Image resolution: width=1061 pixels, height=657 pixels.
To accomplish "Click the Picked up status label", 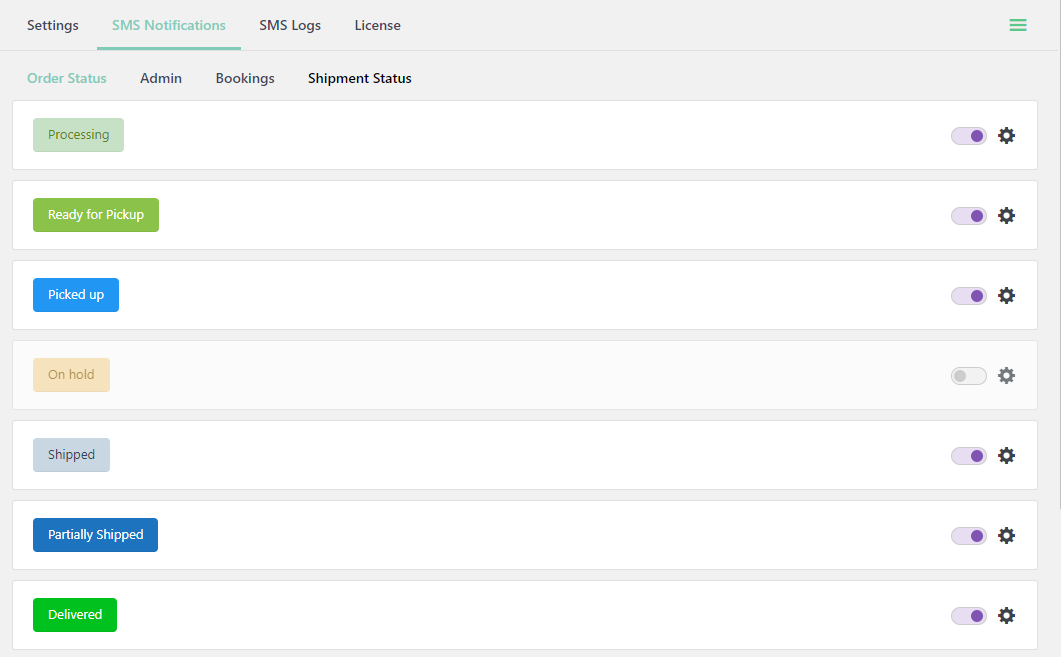I will [76, 295].
